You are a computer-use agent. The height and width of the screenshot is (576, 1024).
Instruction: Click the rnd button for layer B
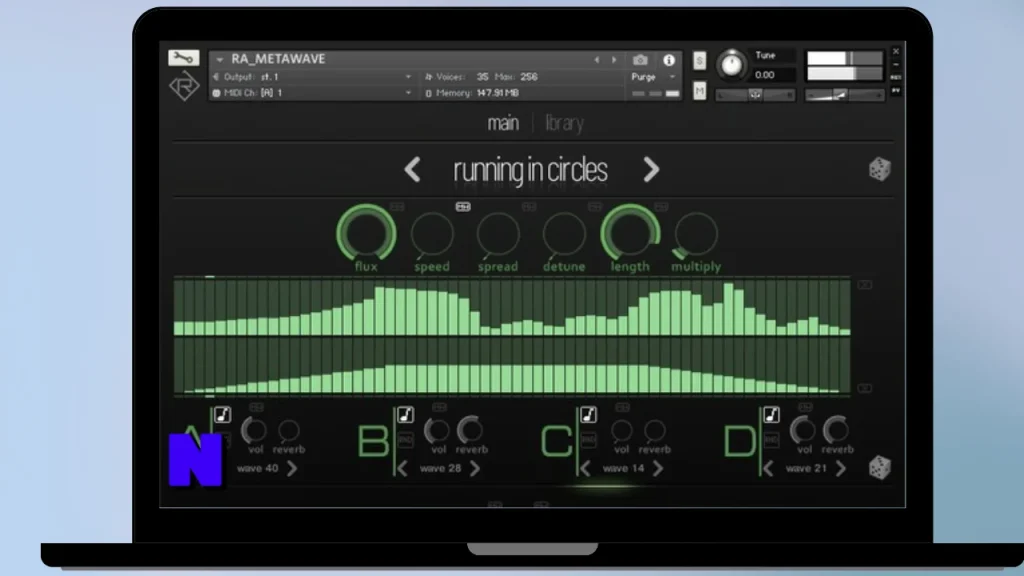click(x=406, y=440)
